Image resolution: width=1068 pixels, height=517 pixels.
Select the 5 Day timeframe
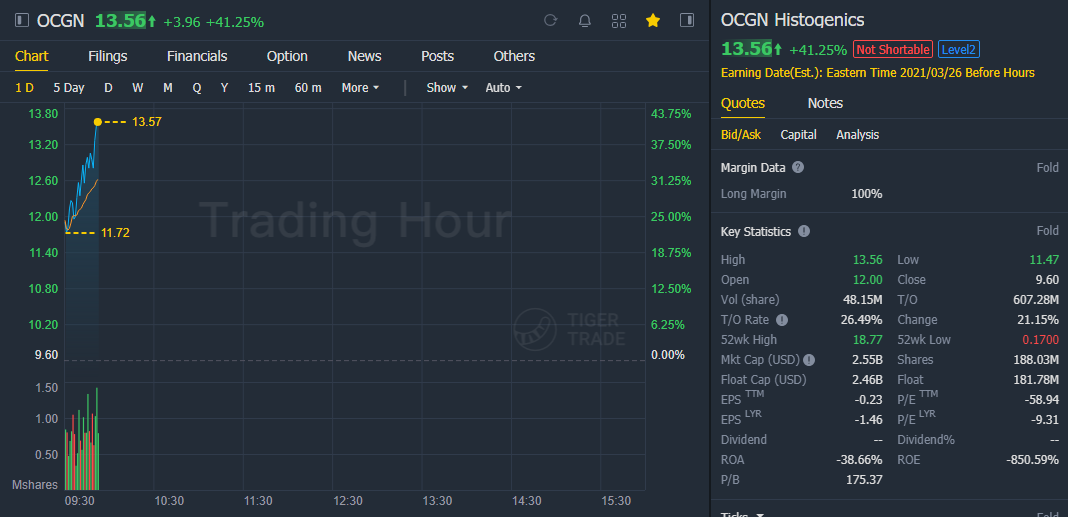[69, 88]
